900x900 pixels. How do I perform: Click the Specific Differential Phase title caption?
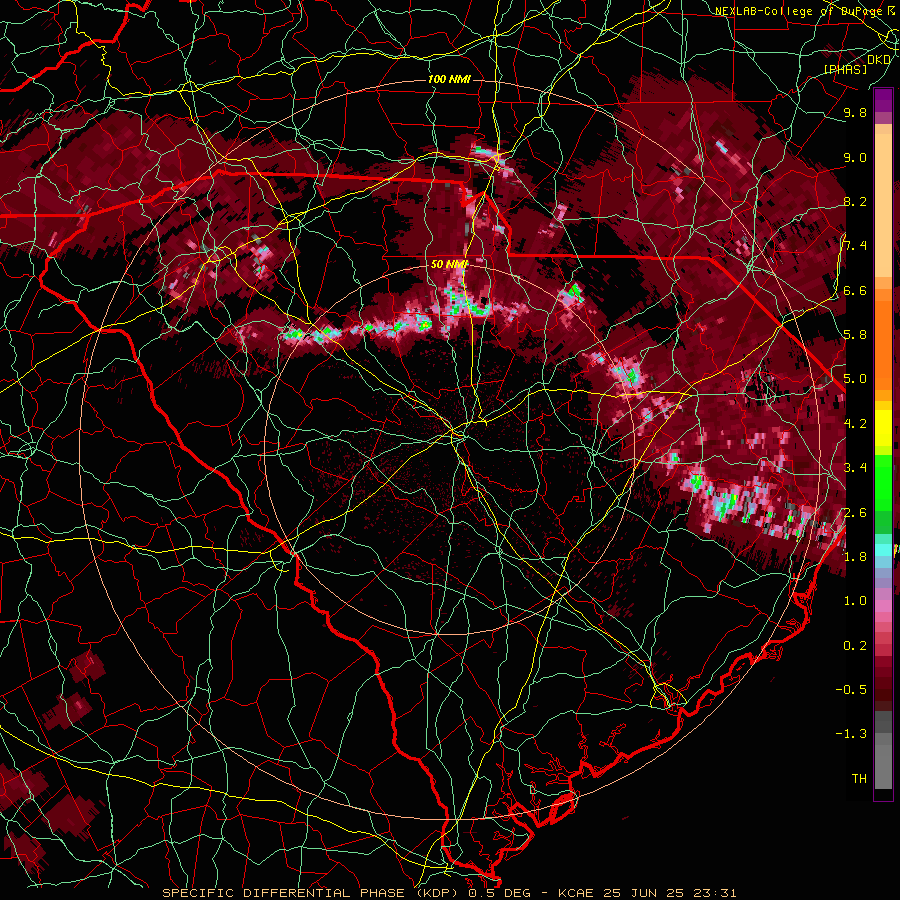click(x=449, y=893)
